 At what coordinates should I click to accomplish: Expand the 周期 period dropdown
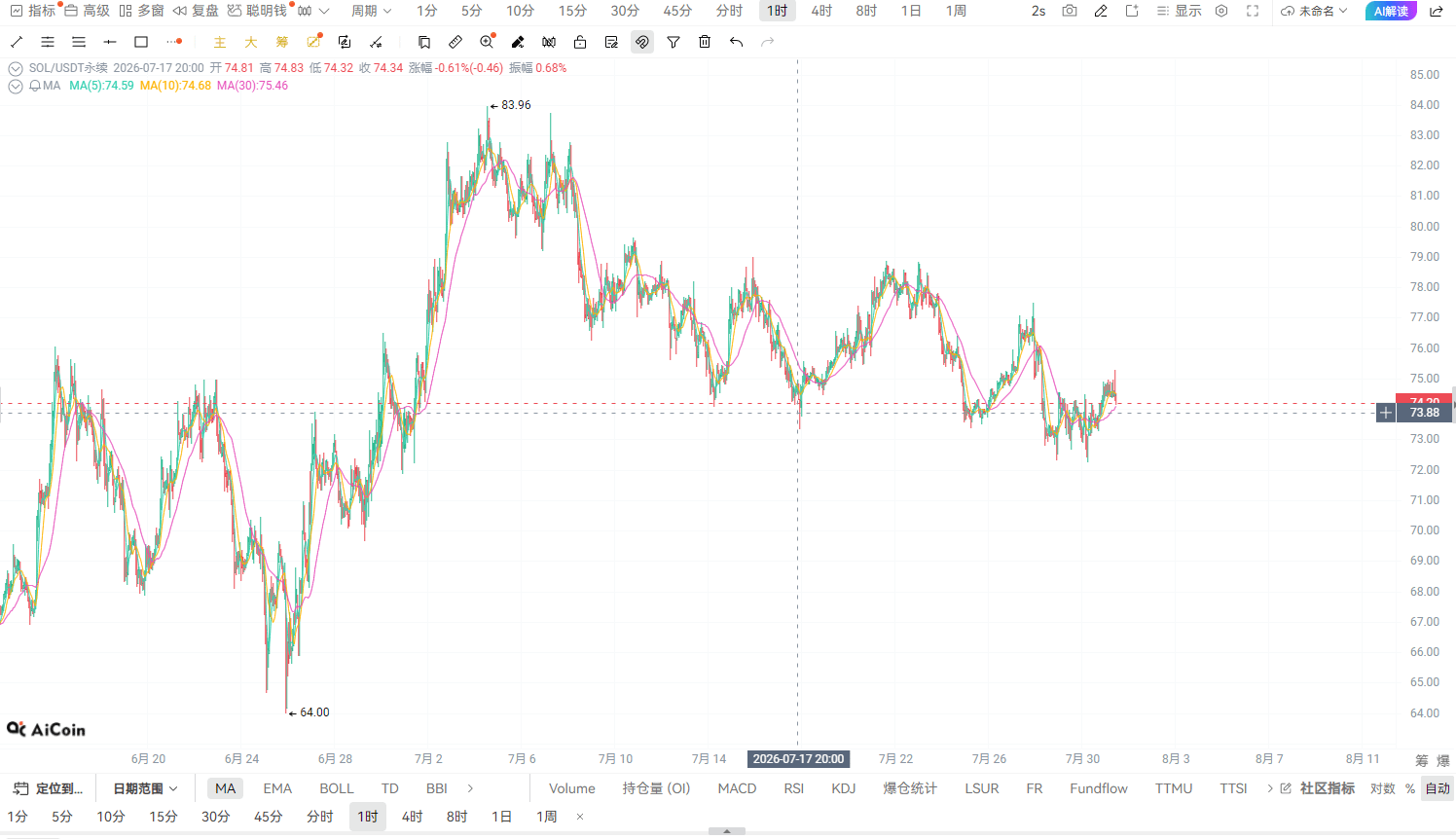point(372,11)
